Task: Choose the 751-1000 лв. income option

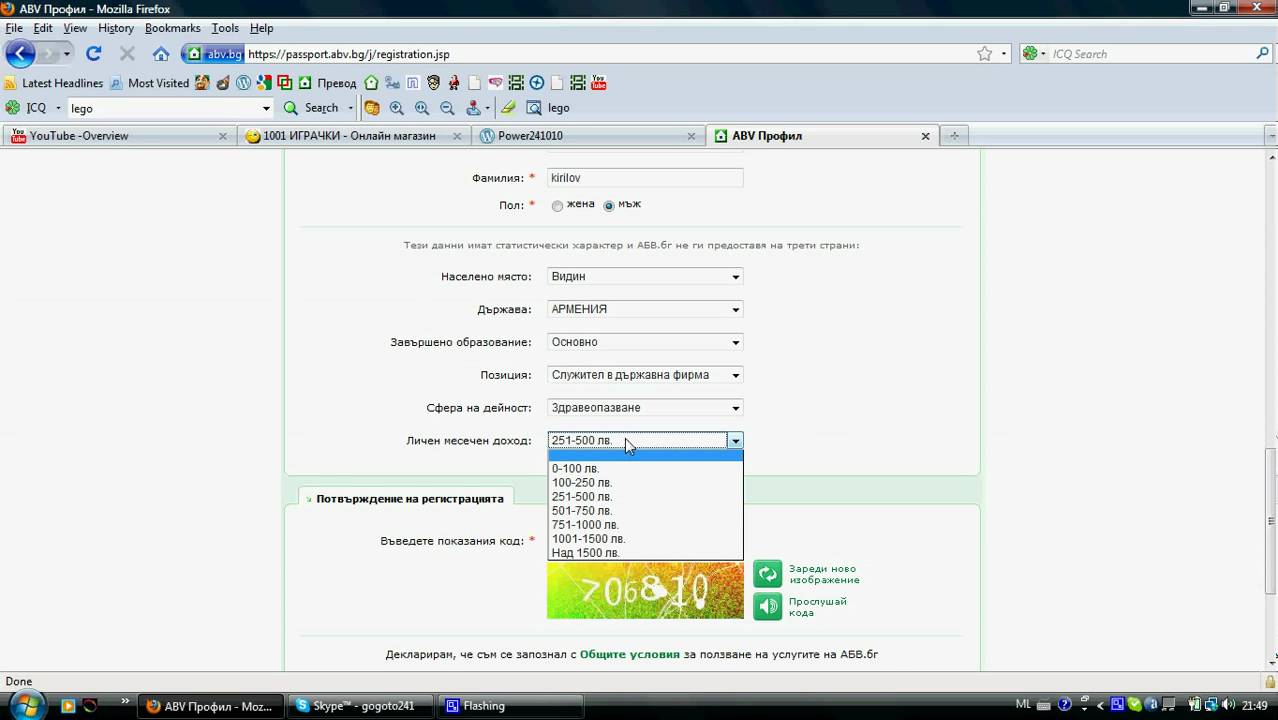Action: 645,525
